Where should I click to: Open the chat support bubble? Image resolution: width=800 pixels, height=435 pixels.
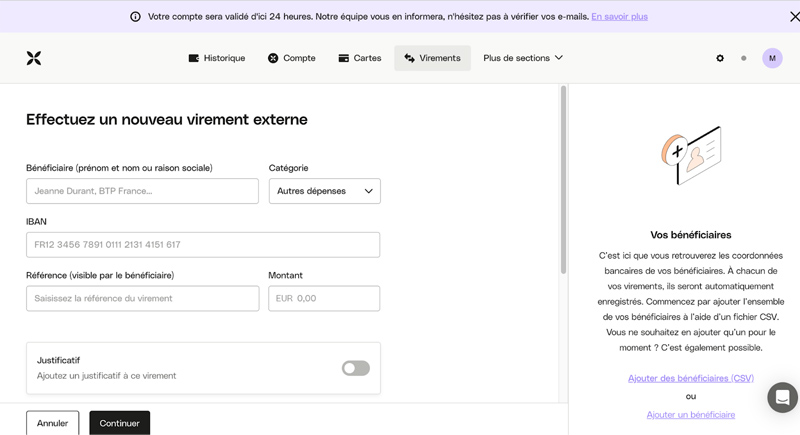coord(783,397)
